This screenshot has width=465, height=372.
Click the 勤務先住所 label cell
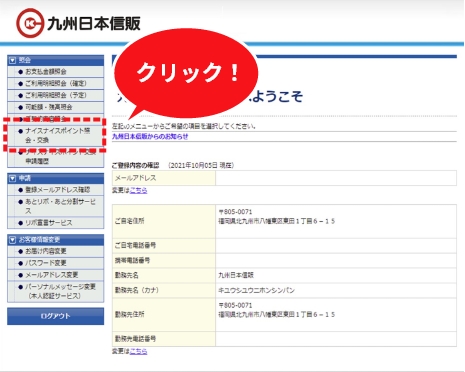click(164, 315)
